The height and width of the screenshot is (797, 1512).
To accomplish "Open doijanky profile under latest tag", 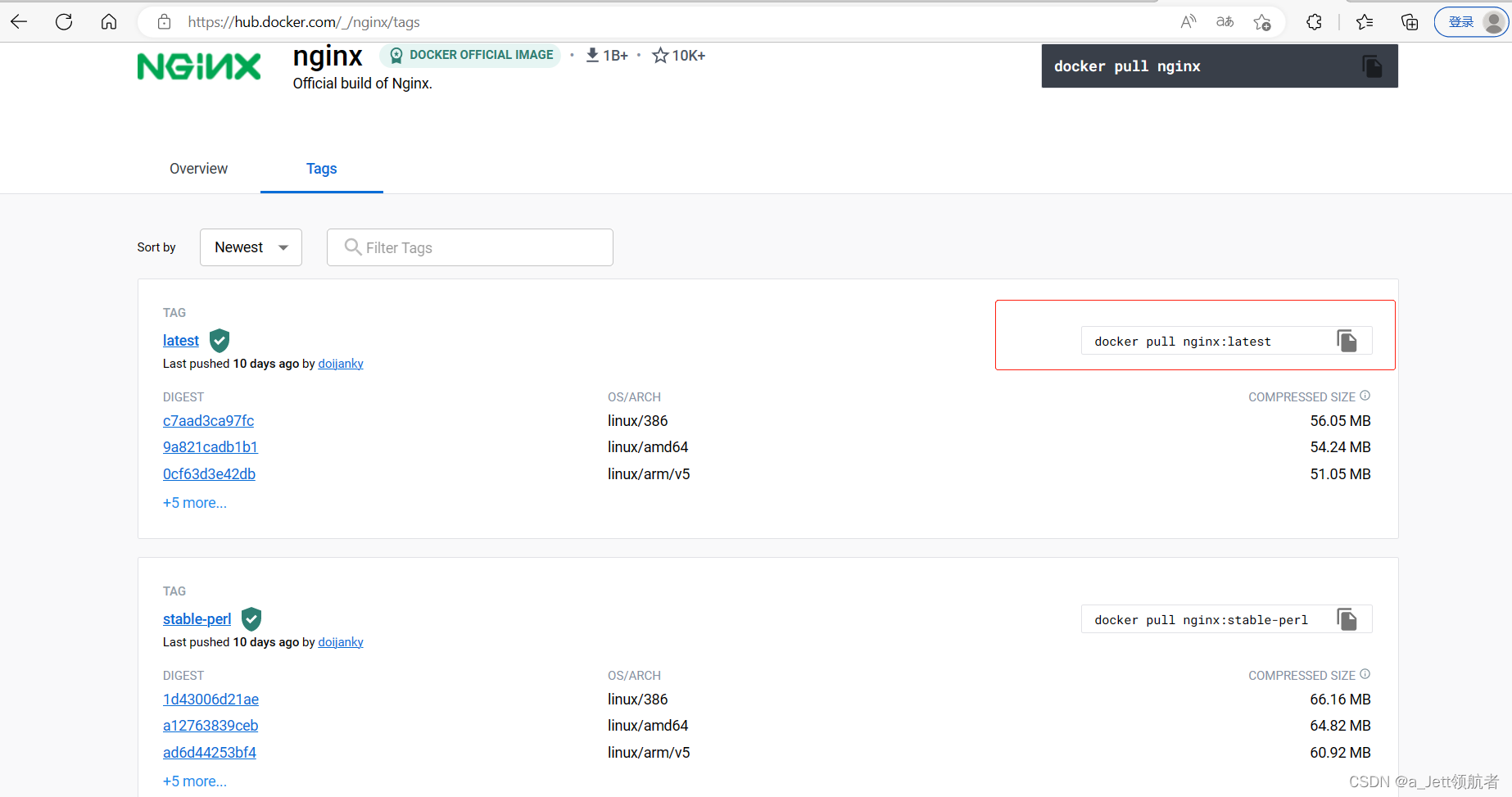I will pyautogui.click(x=341, y=364).
